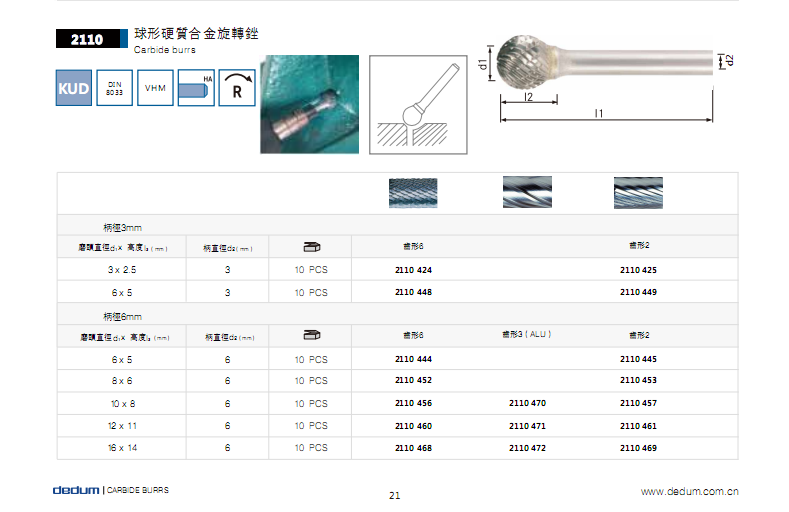Click '10 PCS' in the 3 x 2.5 row
This screenshot has height=512, width=789.
311,270
